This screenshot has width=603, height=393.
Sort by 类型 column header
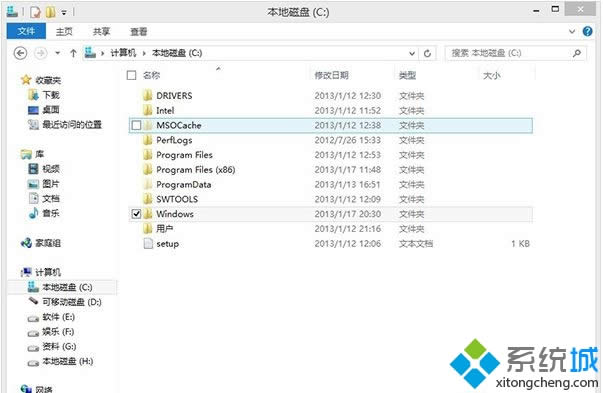click(x=407, y=75)
